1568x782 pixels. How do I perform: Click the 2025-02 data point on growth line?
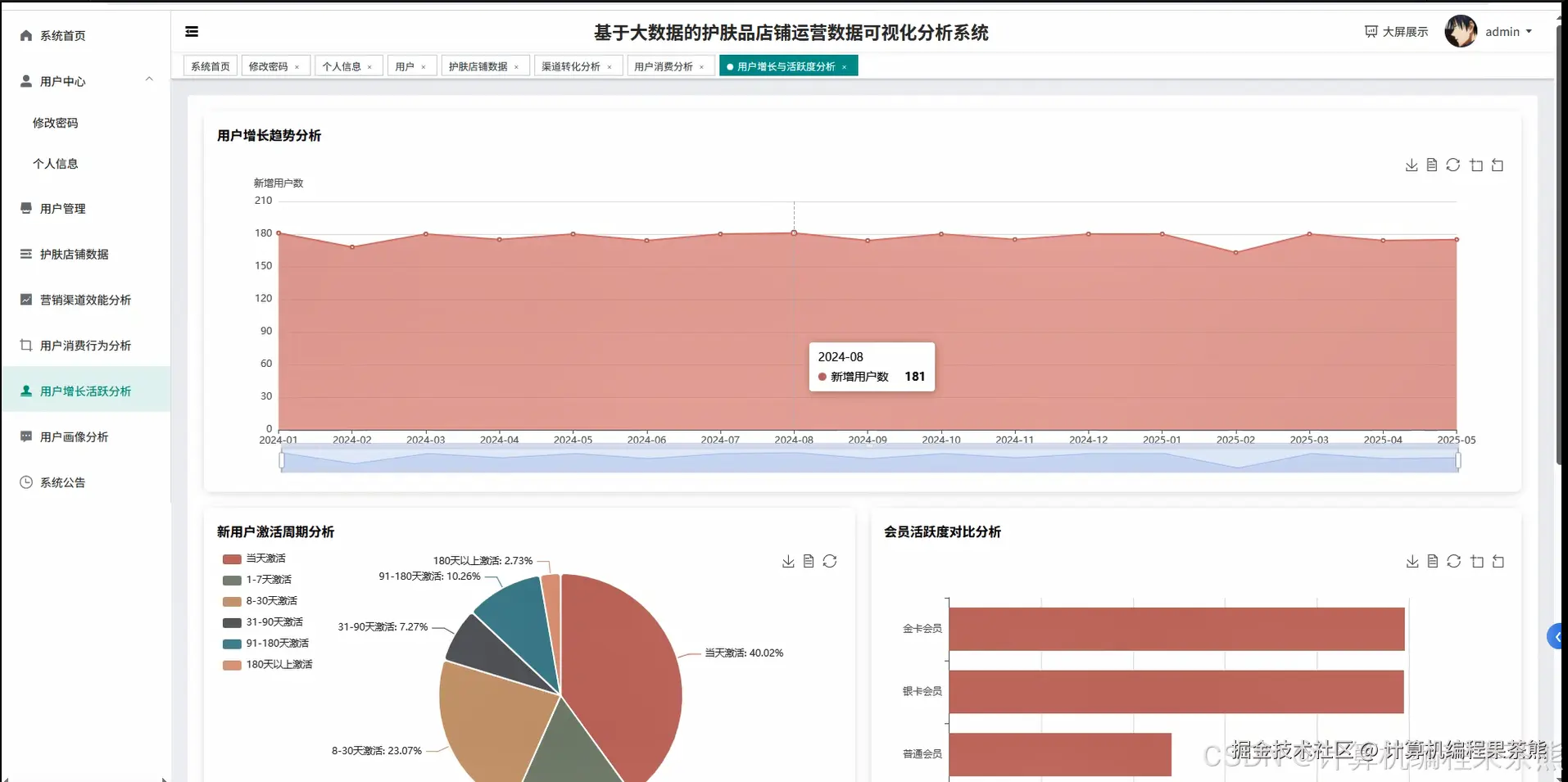click(1235, 252)
